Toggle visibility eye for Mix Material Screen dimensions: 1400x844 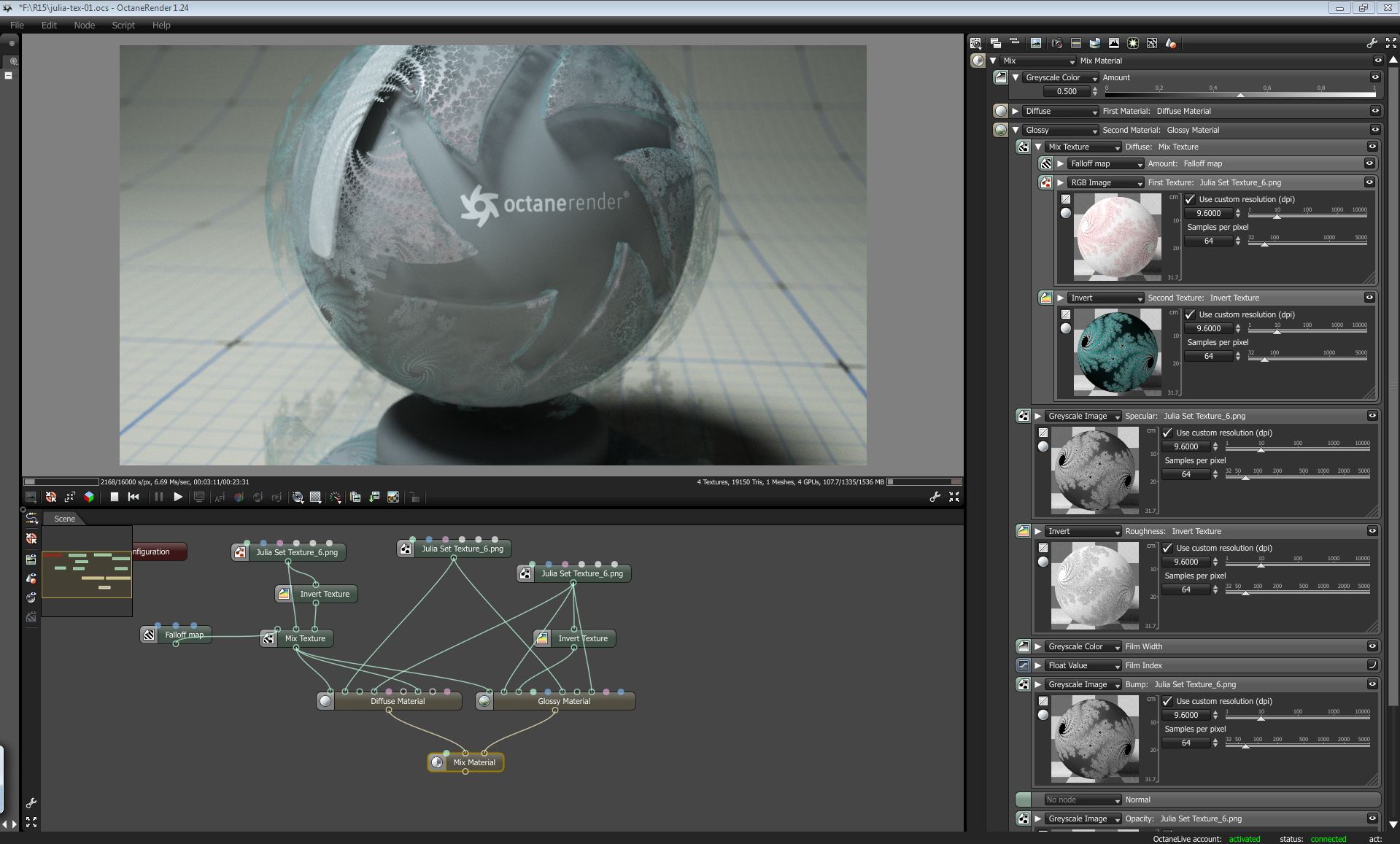1378,61
